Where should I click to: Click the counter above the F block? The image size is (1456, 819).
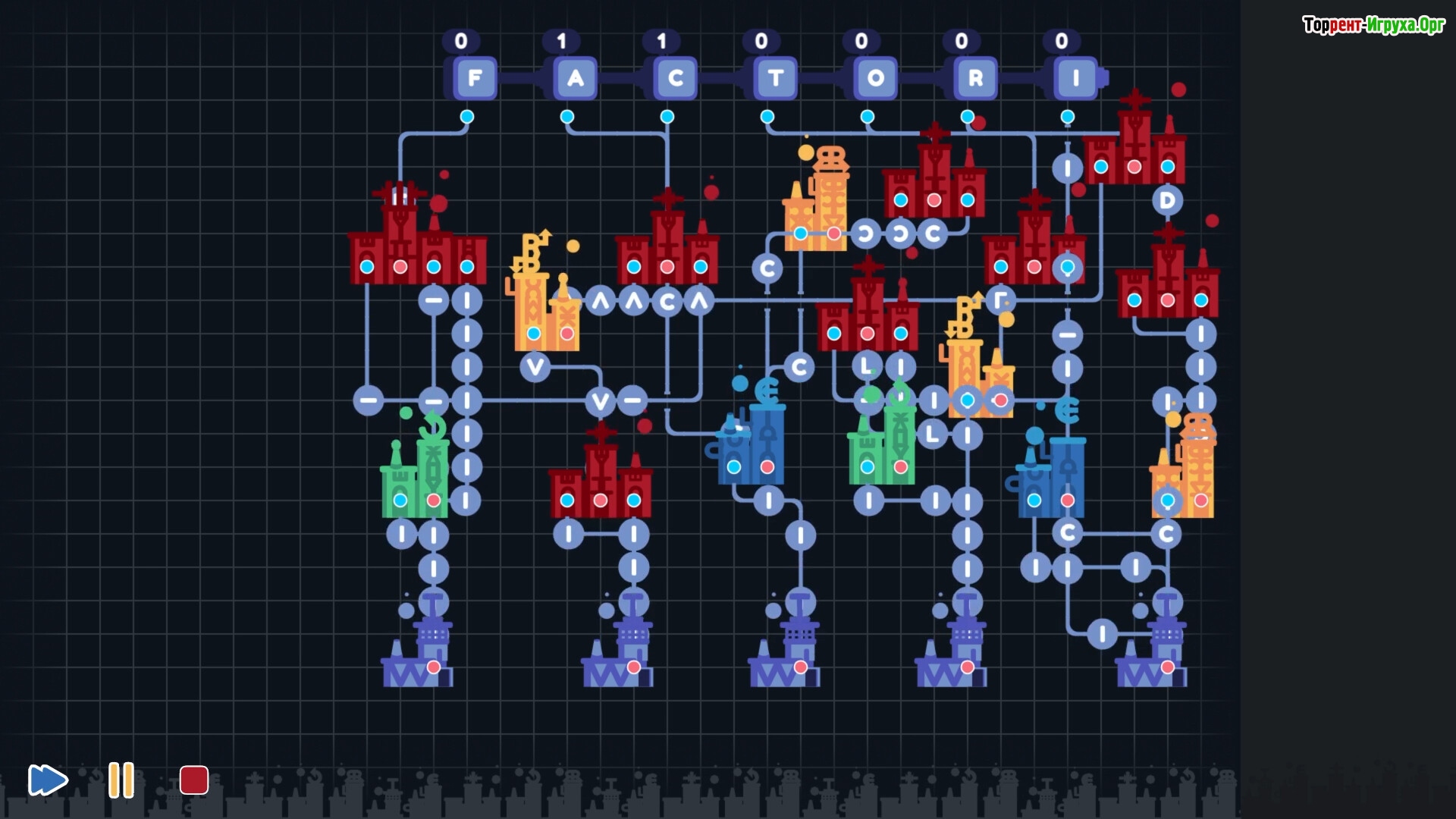[461, 41]
